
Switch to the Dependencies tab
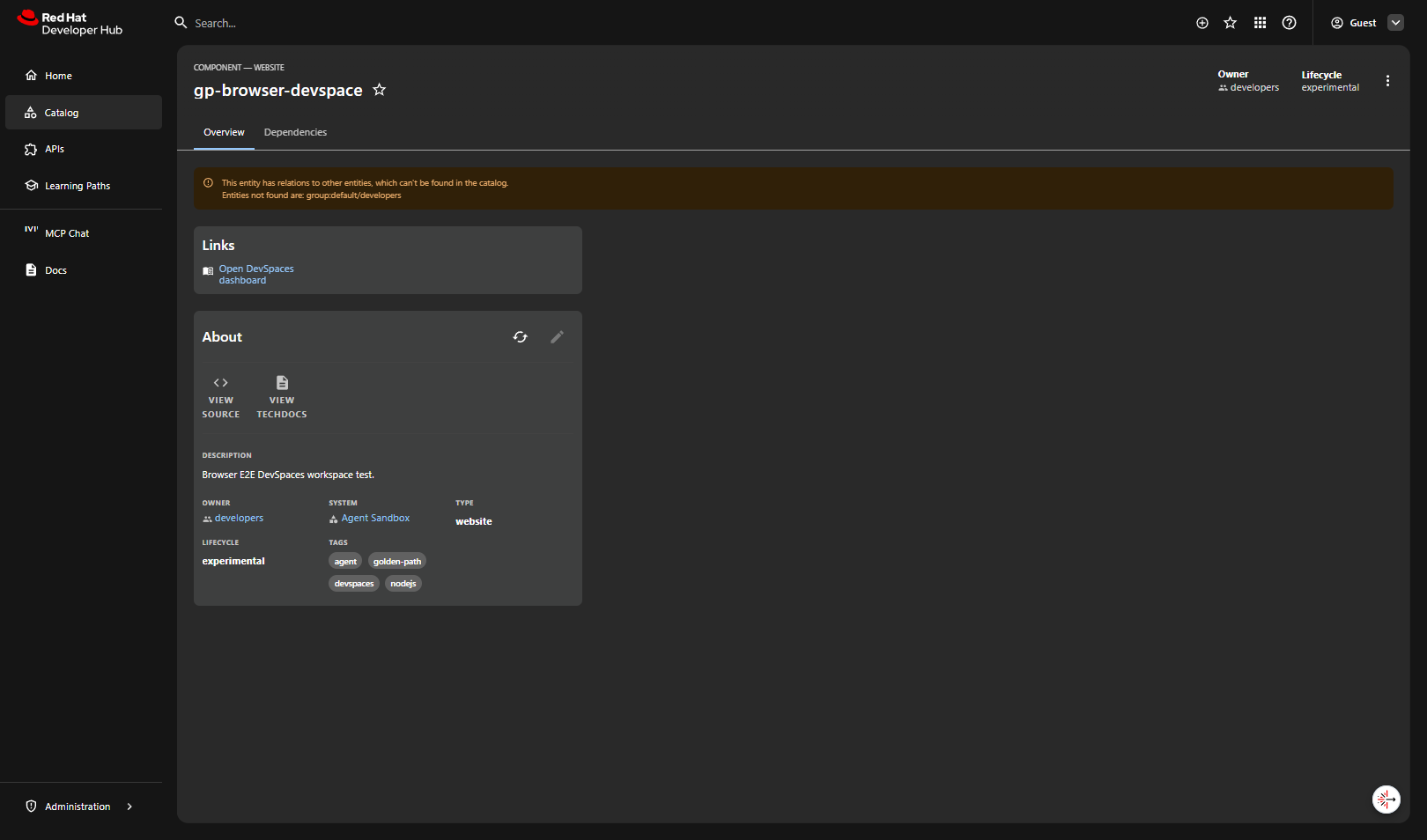pos(295,132)
